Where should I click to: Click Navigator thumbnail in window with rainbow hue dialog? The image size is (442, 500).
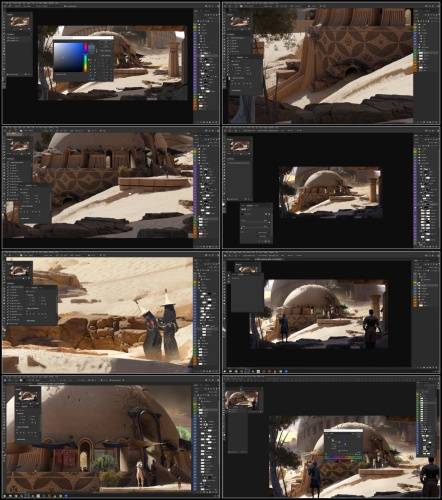tap(242, 399)
